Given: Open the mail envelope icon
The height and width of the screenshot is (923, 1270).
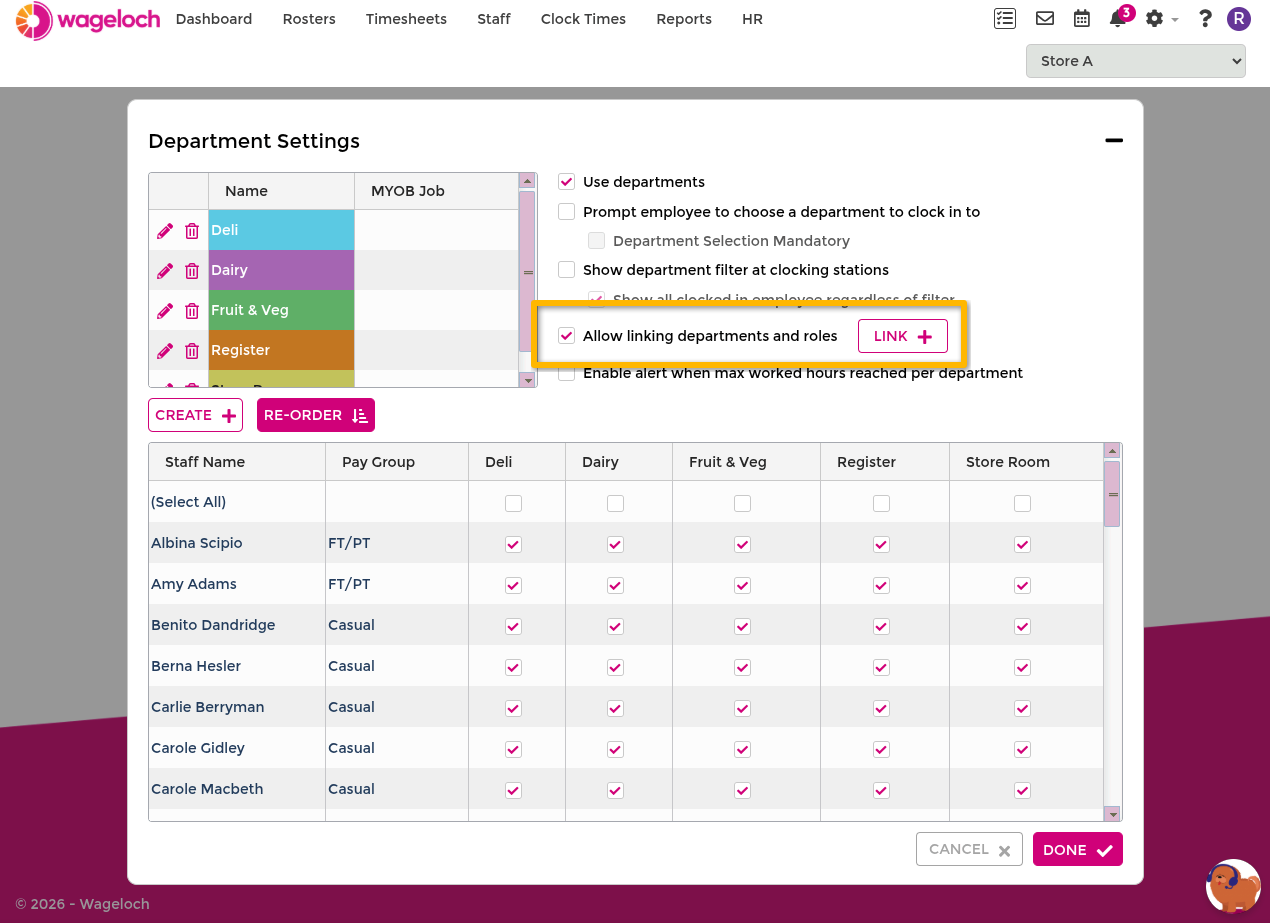Looking at the screenshot, I should pos(1045,18).
